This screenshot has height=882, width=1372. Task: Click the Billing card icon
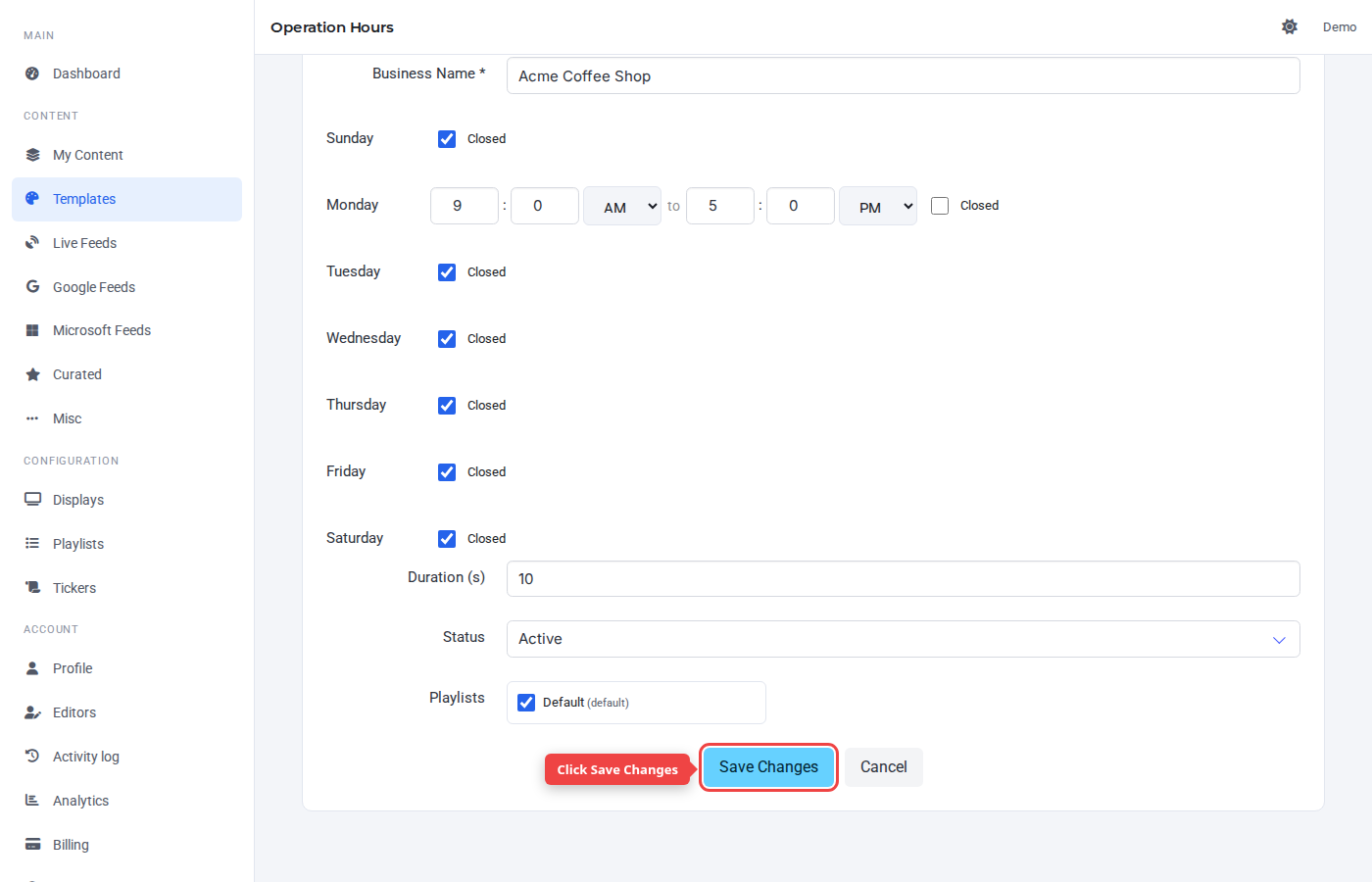click(32, 845)
